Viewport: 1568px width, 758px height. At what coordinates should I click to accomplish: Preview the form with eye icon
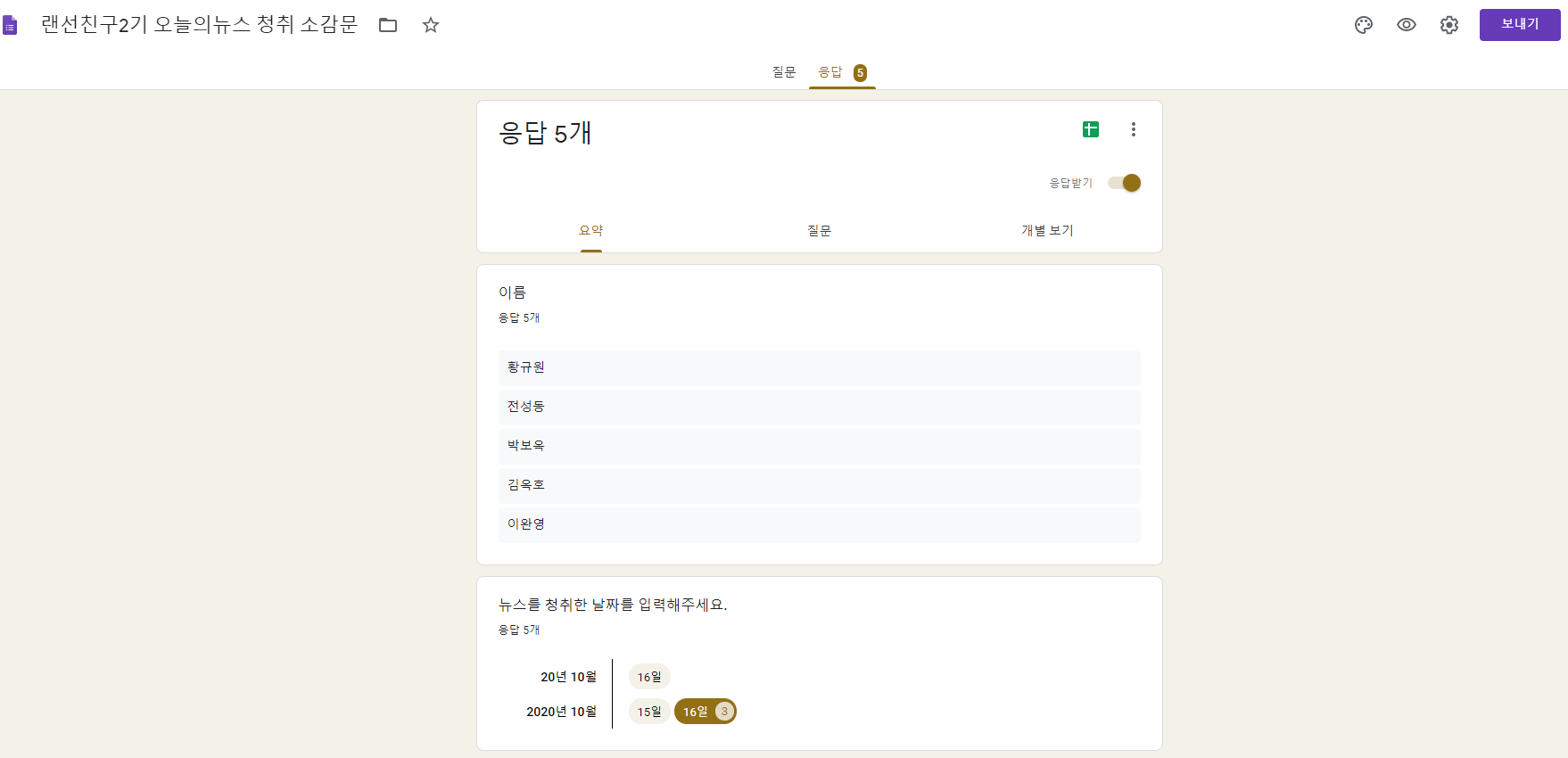point(1407,25)
